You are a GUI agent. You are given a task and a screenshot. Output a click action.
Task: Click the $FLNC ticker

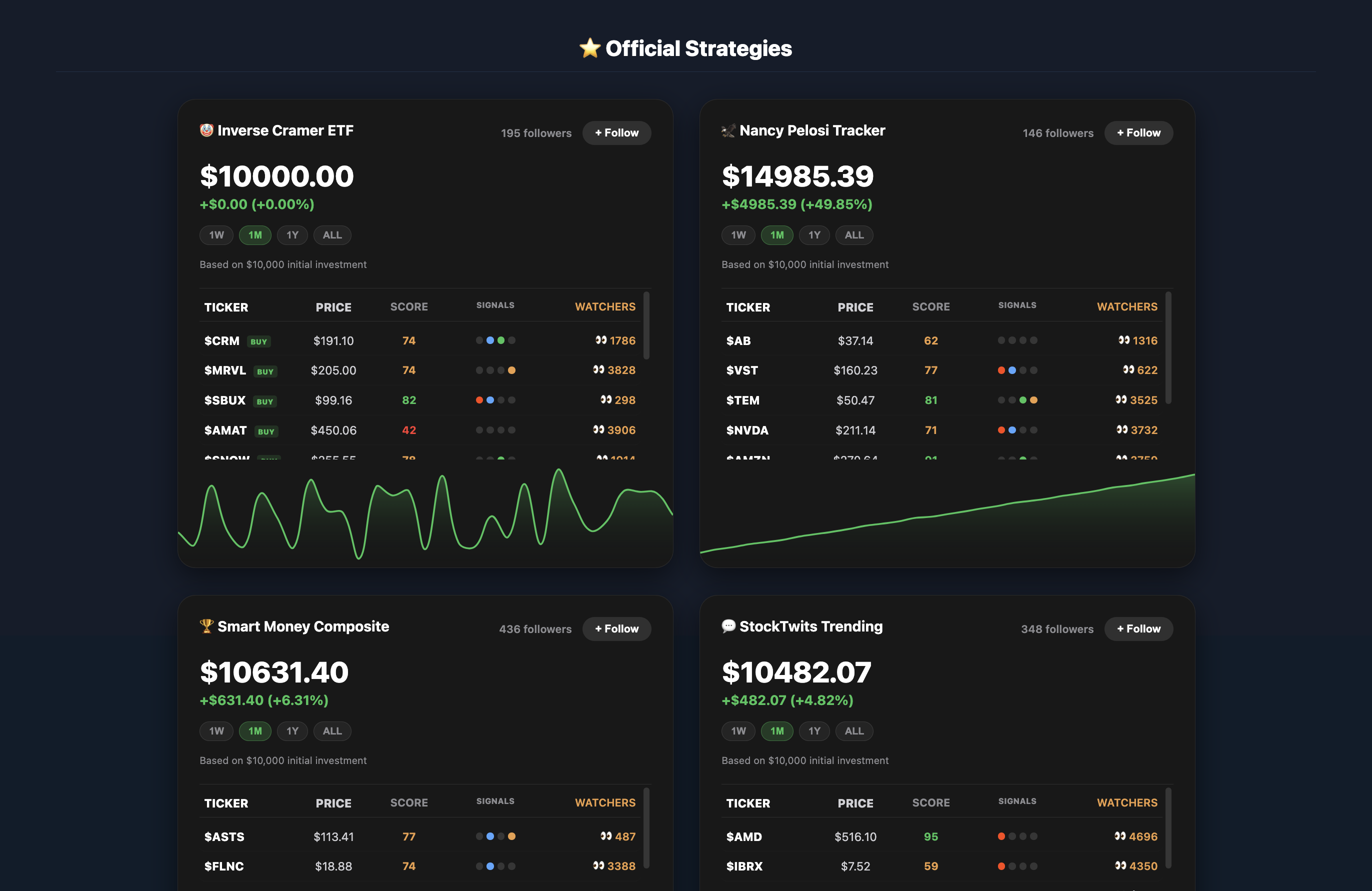(223, 866)
